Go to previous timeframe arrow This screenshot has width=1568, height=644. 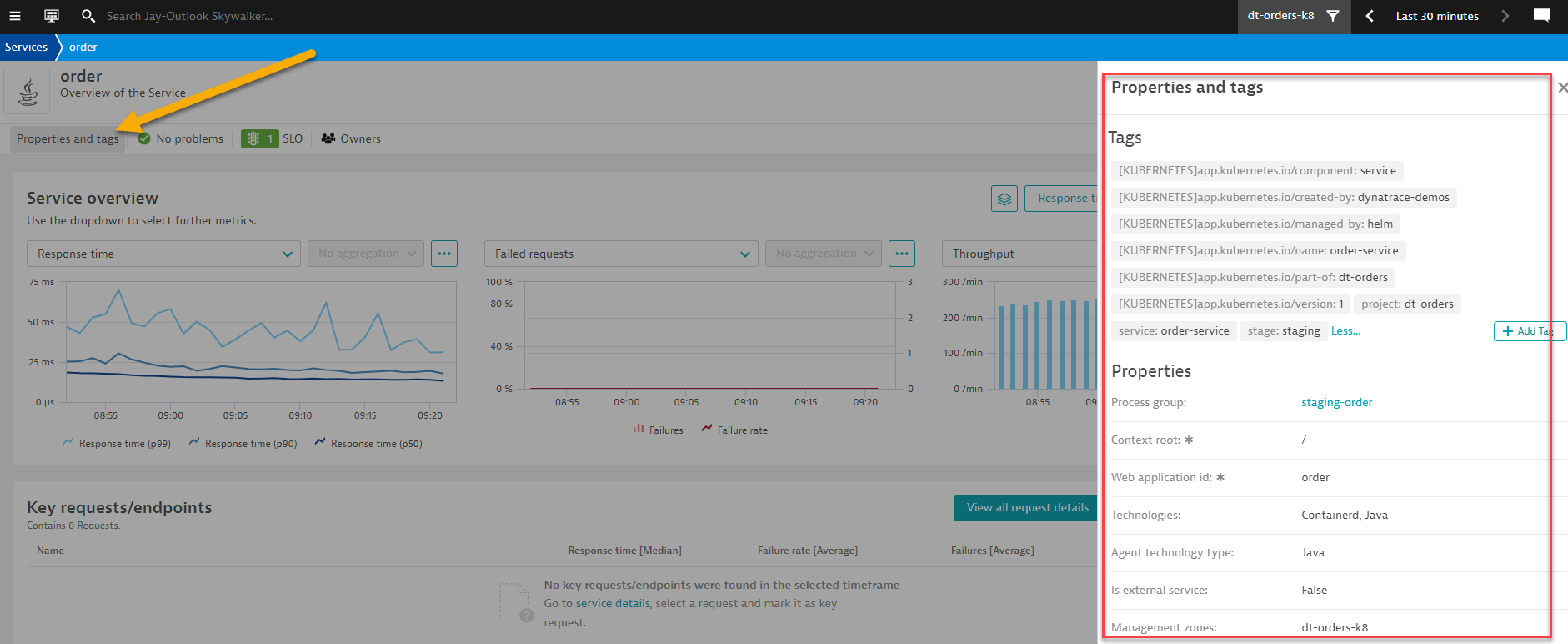tap(1369, 16)
